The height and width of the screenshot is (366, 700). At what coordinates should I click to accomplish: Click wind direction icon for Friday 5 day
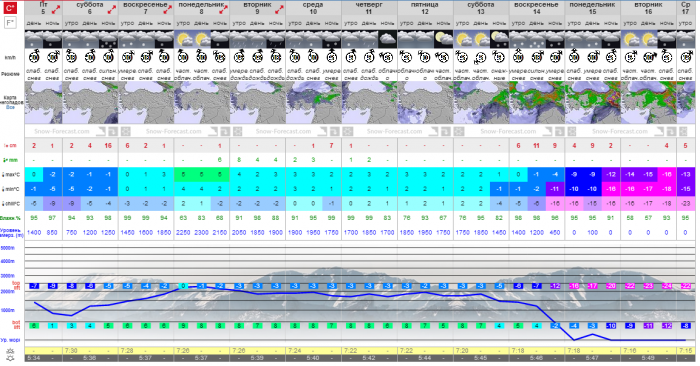[x=34, y=57]
